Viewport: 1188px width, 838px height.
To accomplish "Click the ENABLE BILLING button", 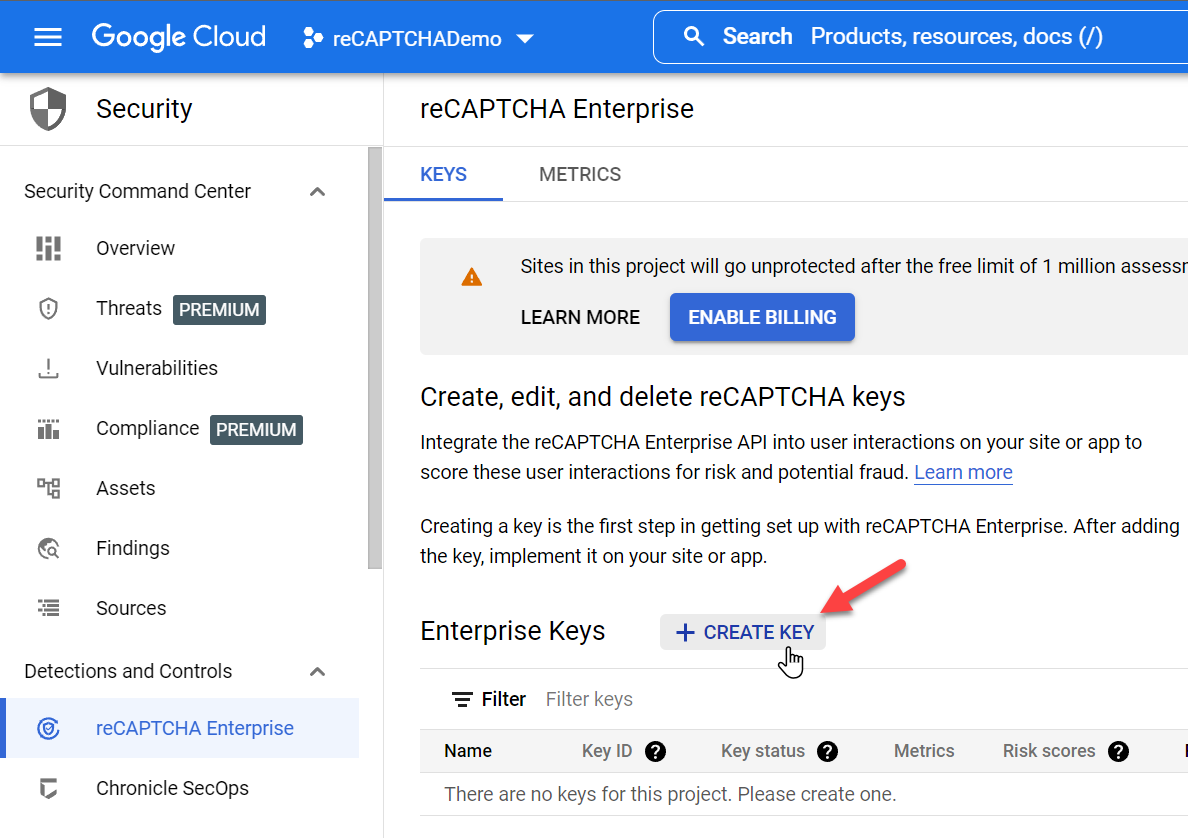I will pyautogui.click(x=762, y=317).
